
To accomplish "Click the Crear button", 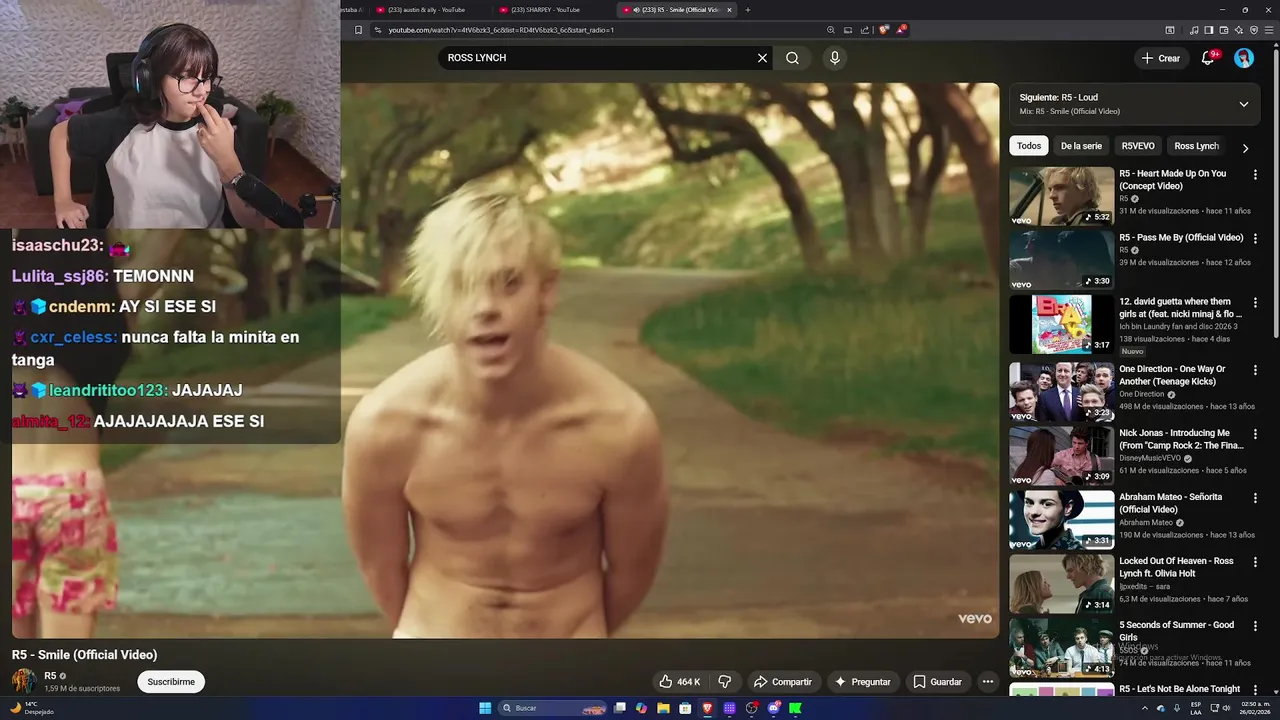I will [1160, 58].
